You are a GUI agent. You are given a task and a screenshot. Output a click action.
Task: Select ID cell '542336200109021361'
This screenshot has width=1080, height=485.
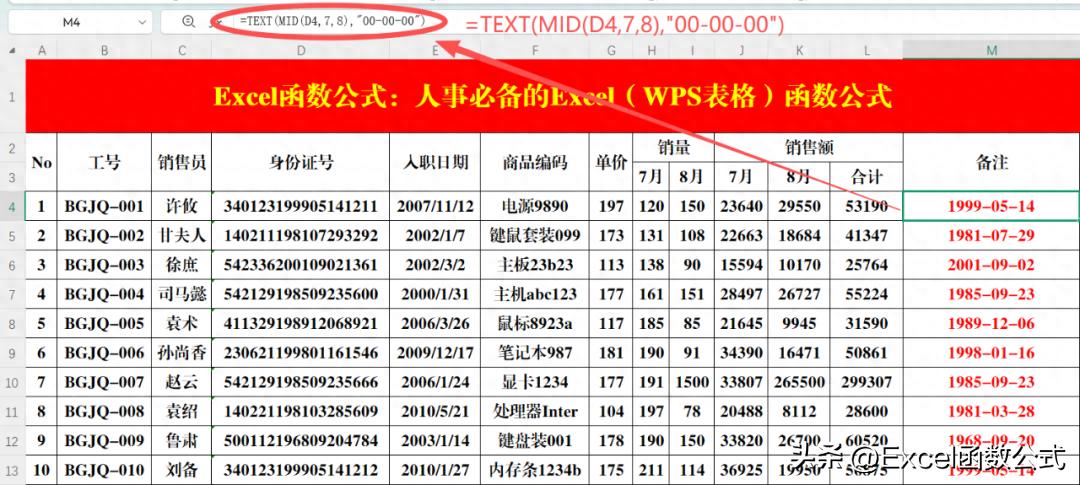[301, 265]
